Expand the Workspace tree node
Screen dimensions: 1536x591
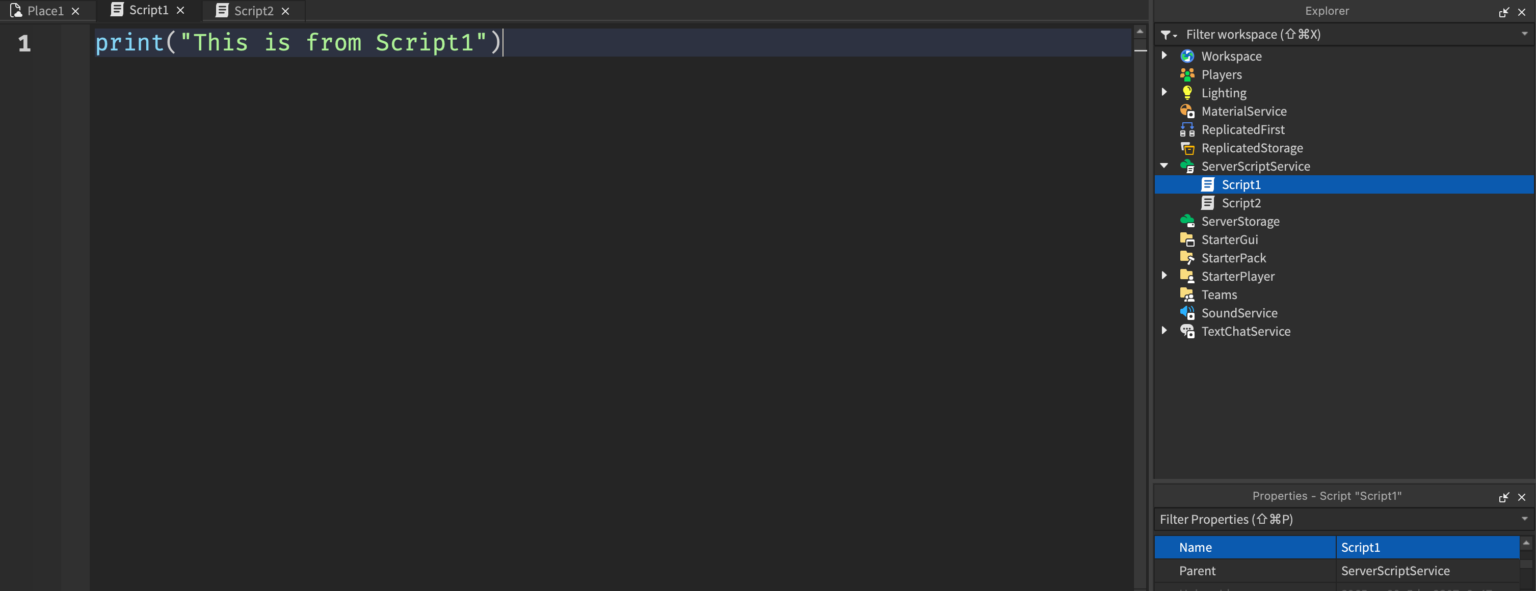point(1164,55)
